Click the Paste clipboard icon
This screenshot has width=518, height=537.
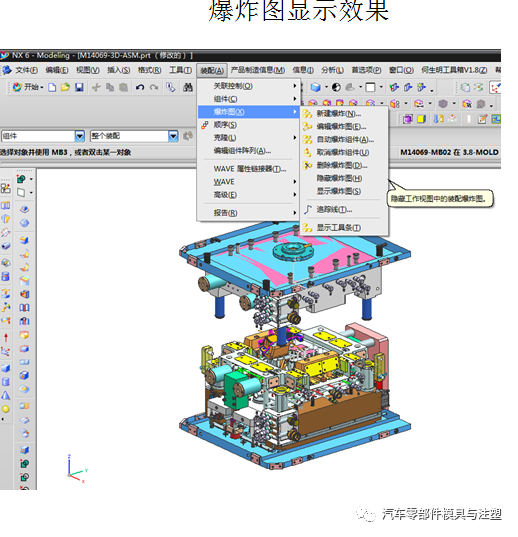(123, 88)
